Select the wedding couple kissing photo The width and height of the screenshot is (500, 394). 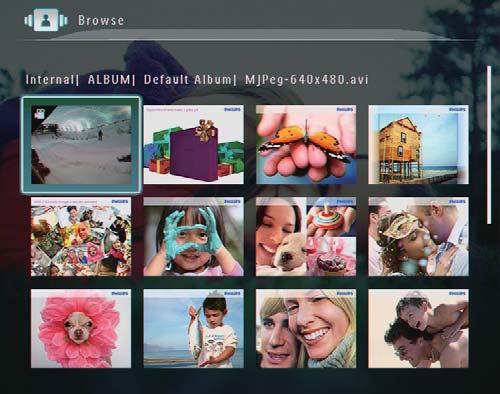coord(418,237)
